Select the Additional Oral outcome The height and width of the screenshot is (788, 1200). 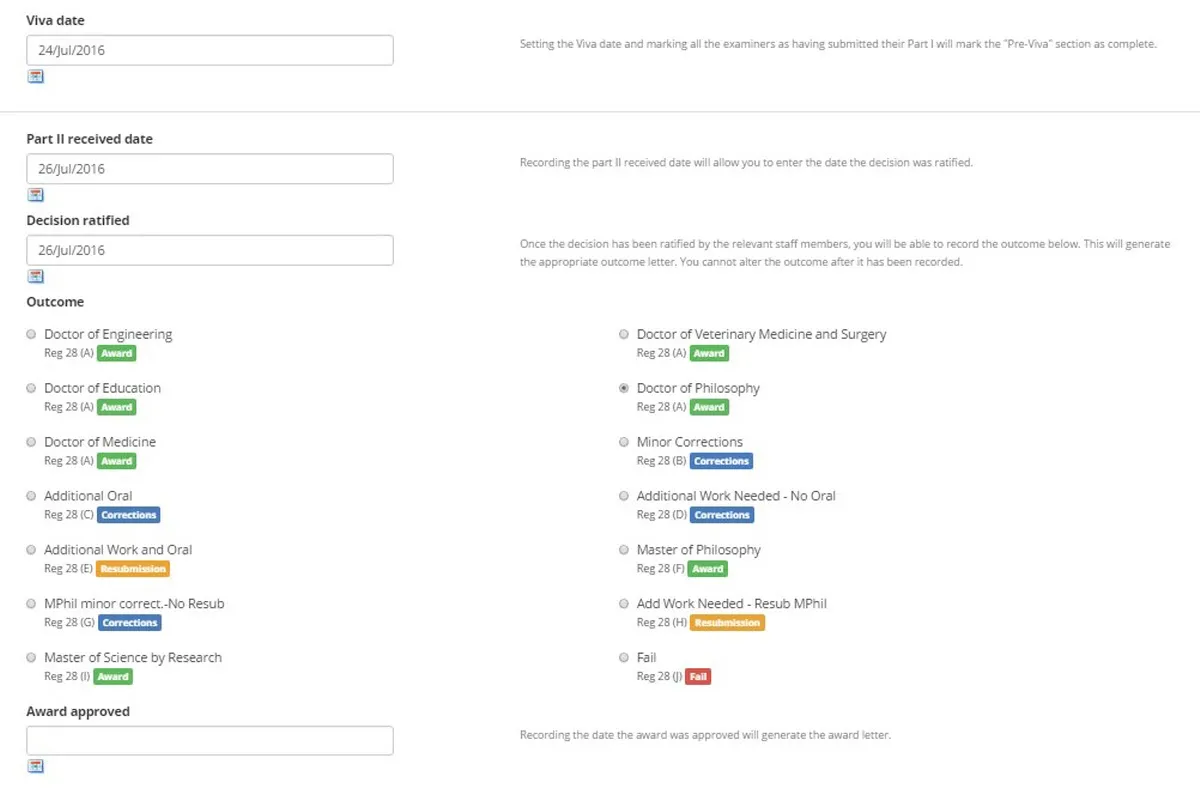[30, 496]
